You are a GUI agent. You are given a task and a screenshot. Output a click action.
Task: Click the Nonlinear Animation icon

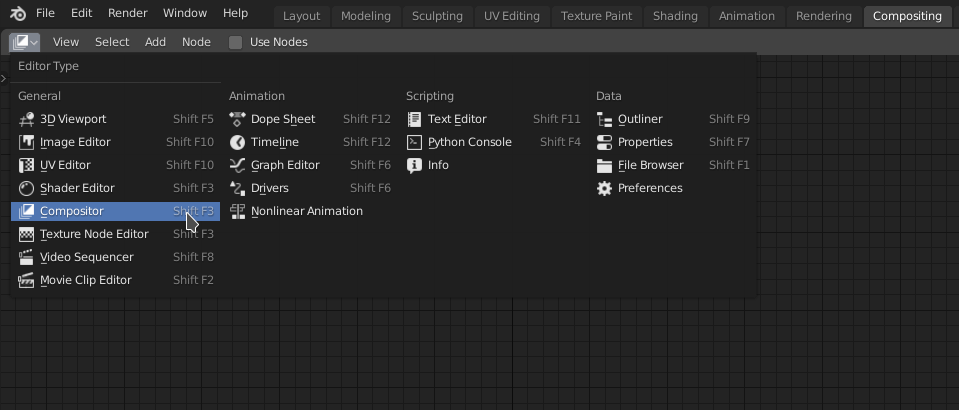[237, 211]
